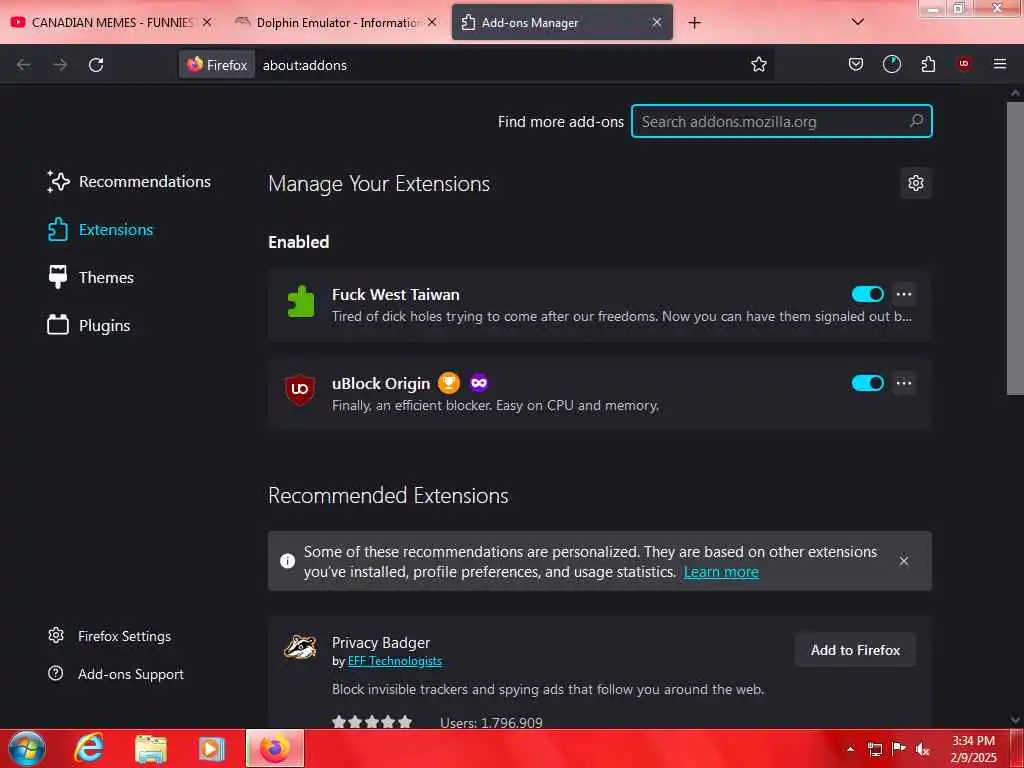Open the Recommendations sidebar section

point(129,182)
